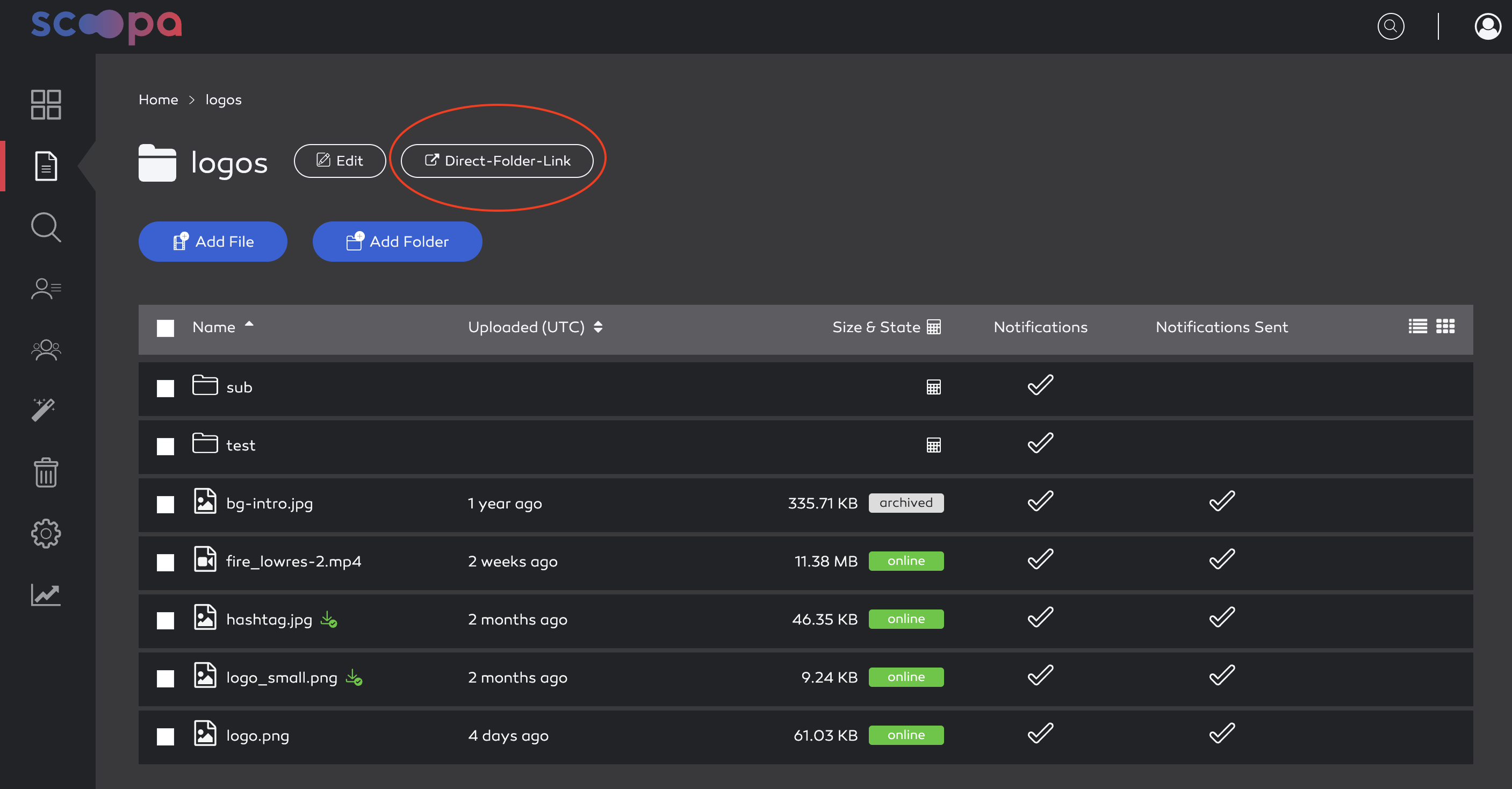Sort by Uploaded (UTC) column

click(535, 327)
